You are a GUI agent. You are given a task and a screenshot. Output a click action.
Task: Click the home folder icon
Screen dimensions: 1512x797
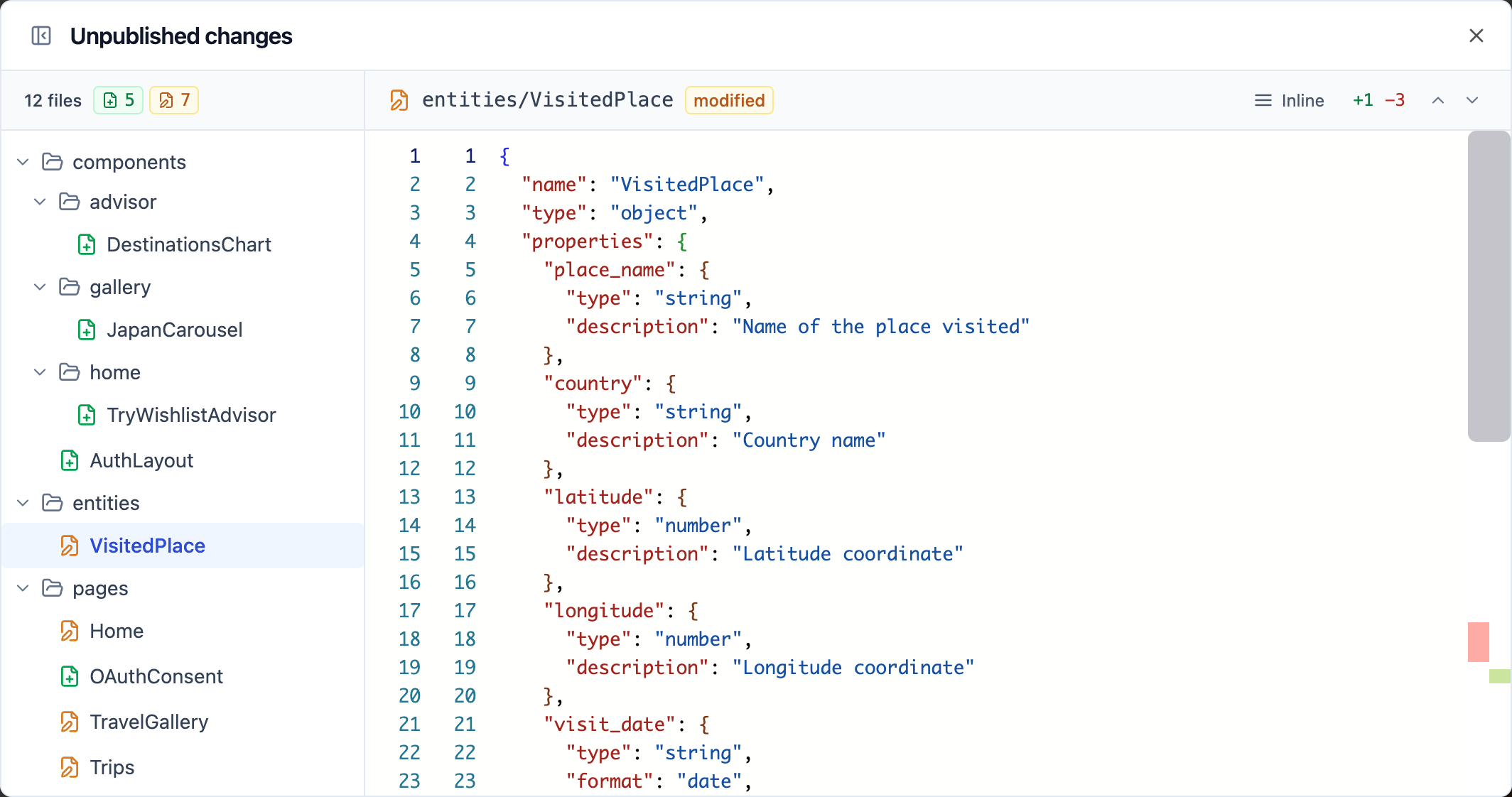coord(70,372)
